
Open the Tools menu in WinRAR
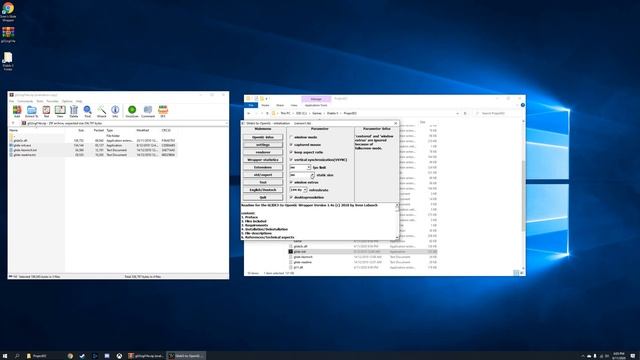tap(40, 101)
